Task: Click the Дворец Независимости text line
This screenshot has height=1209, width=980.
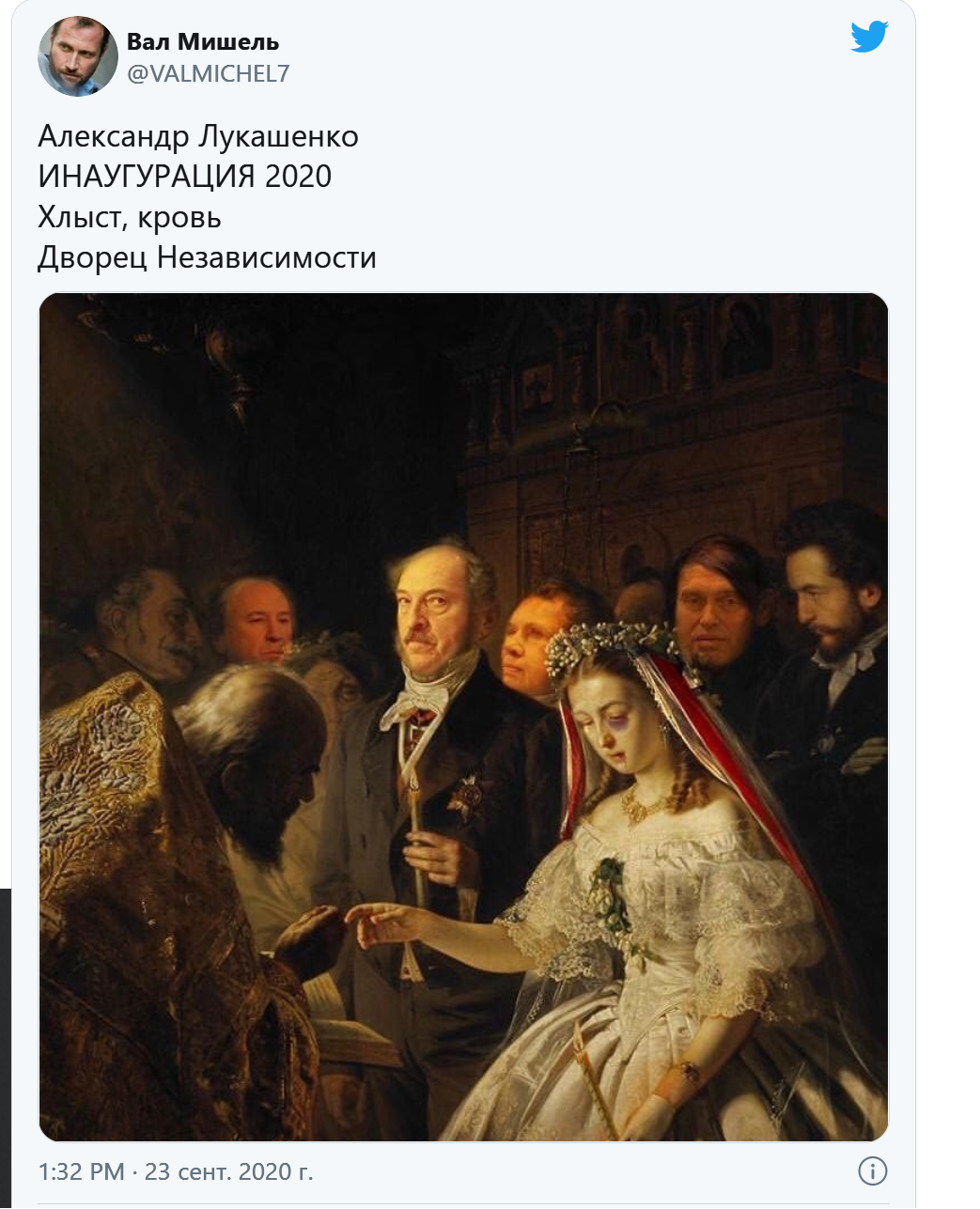Action: (x=207, y=257)
